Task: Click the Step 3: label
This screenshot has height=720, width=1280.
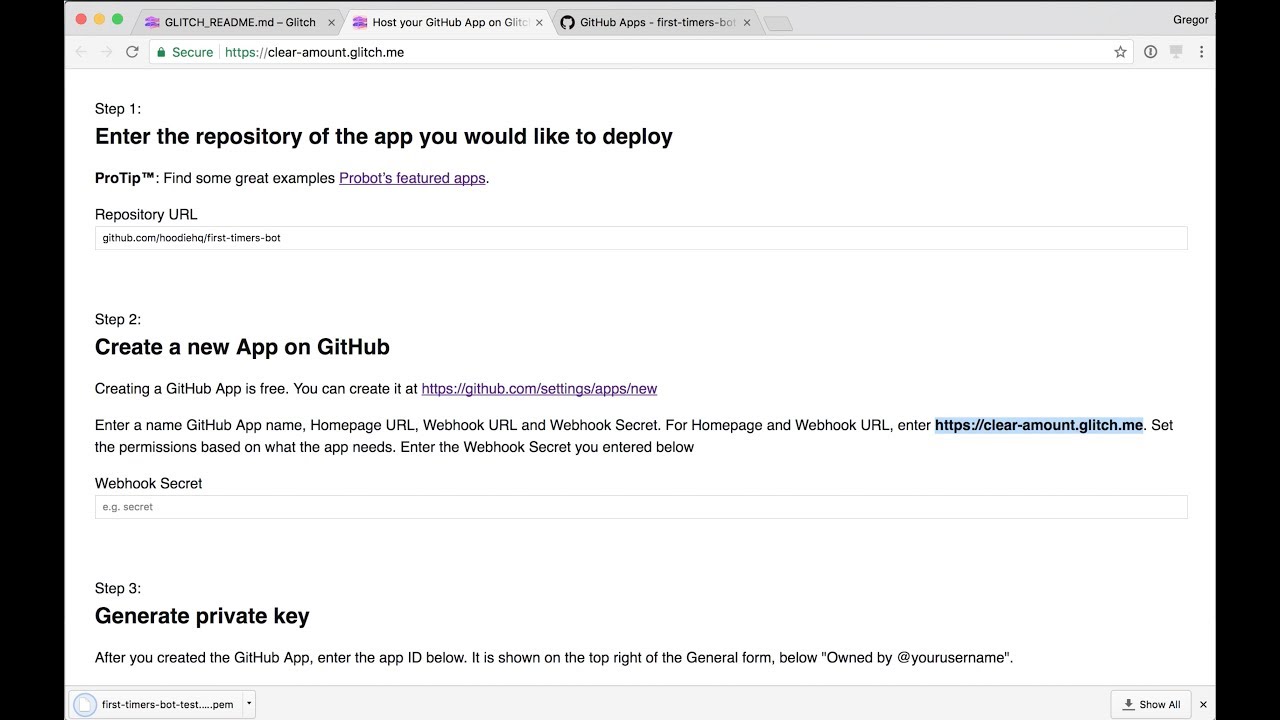Action: click(118, 588)
